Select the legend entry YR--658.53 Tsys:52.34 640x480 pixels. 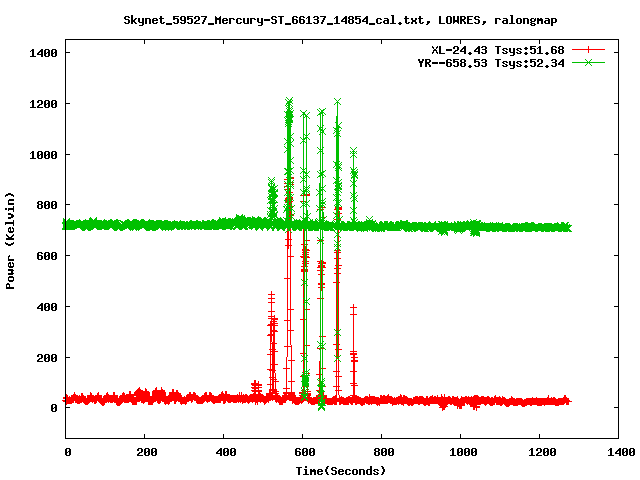pyautogui.click(x=491, y=63)
